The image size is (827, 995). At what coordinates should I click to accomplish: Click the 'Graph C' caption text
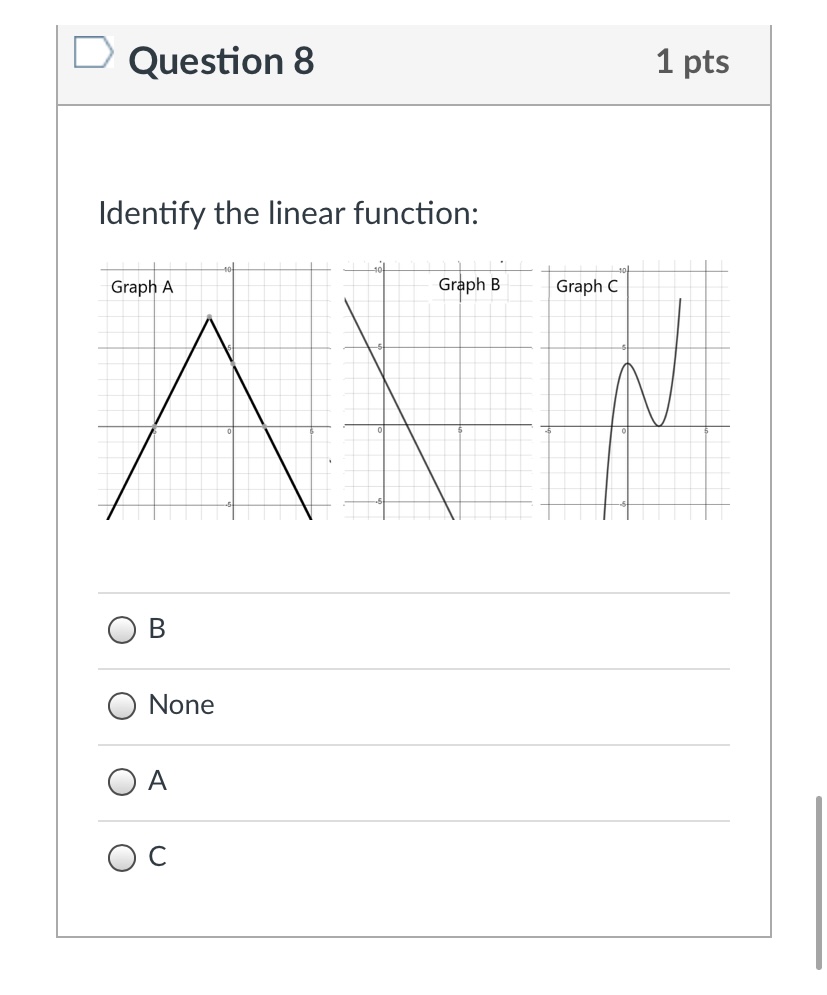tap(587, 287)
